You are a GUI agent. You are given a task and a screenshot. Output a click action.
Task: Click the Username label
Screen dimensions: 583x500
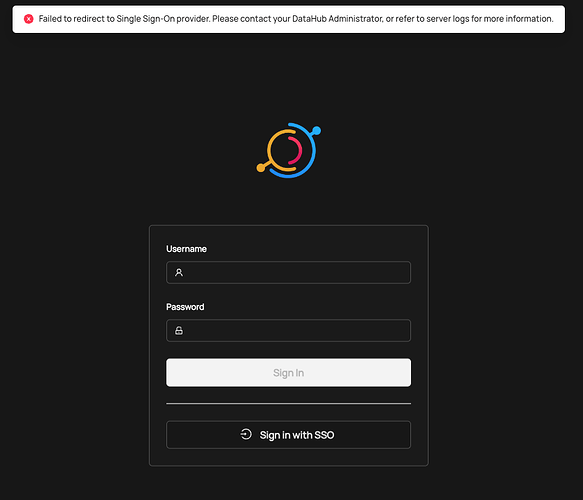186,249
